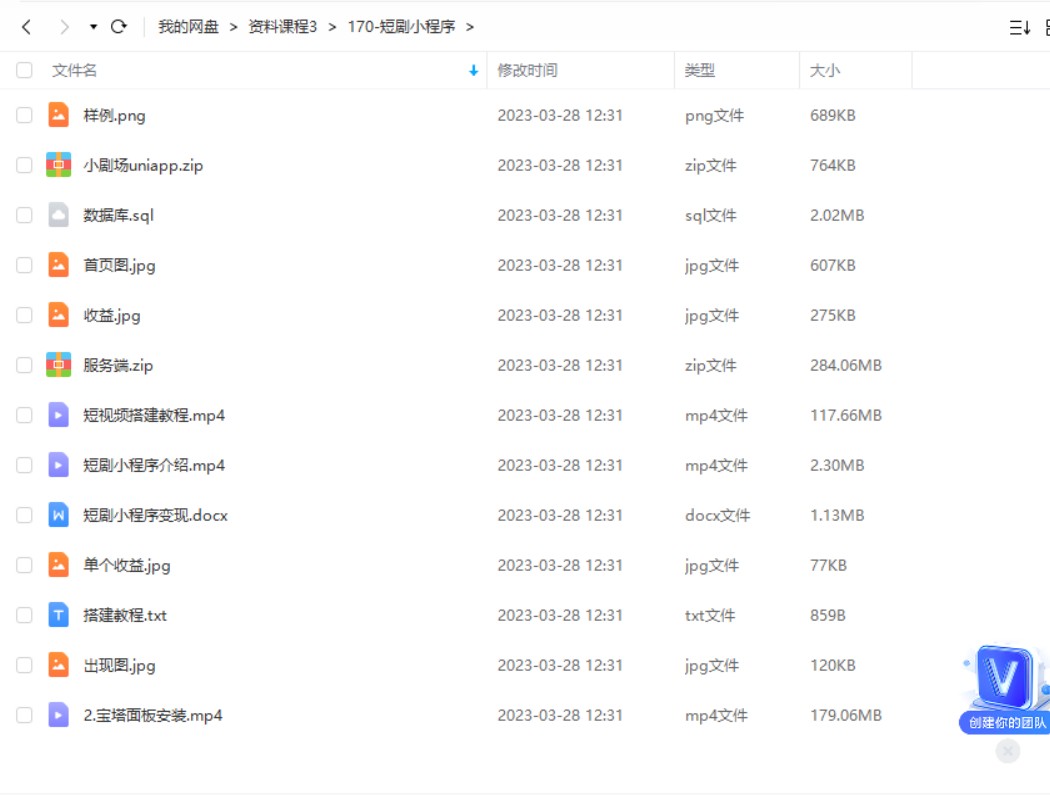
Task: Click the archive icon of 小剧场uniapp.zip
Action: coord(59,165)
